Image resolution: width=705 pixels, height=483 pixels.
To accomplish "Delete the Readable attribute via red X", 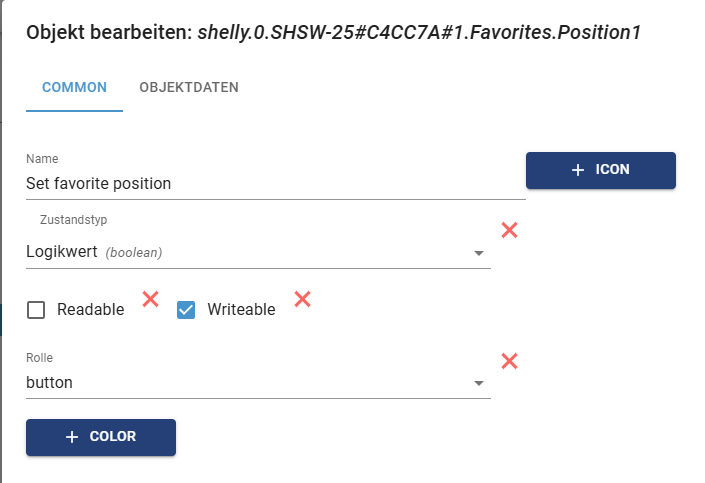I will click(x=151, y=298).
